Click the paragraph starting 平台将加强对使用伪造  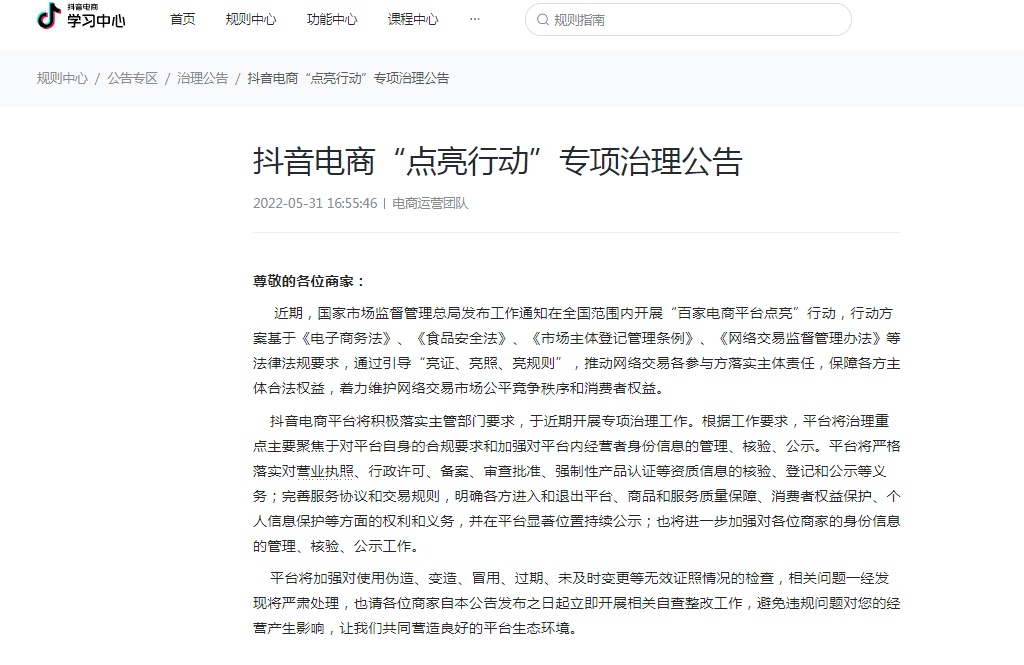pyautogui.click(x=577, y=603)
